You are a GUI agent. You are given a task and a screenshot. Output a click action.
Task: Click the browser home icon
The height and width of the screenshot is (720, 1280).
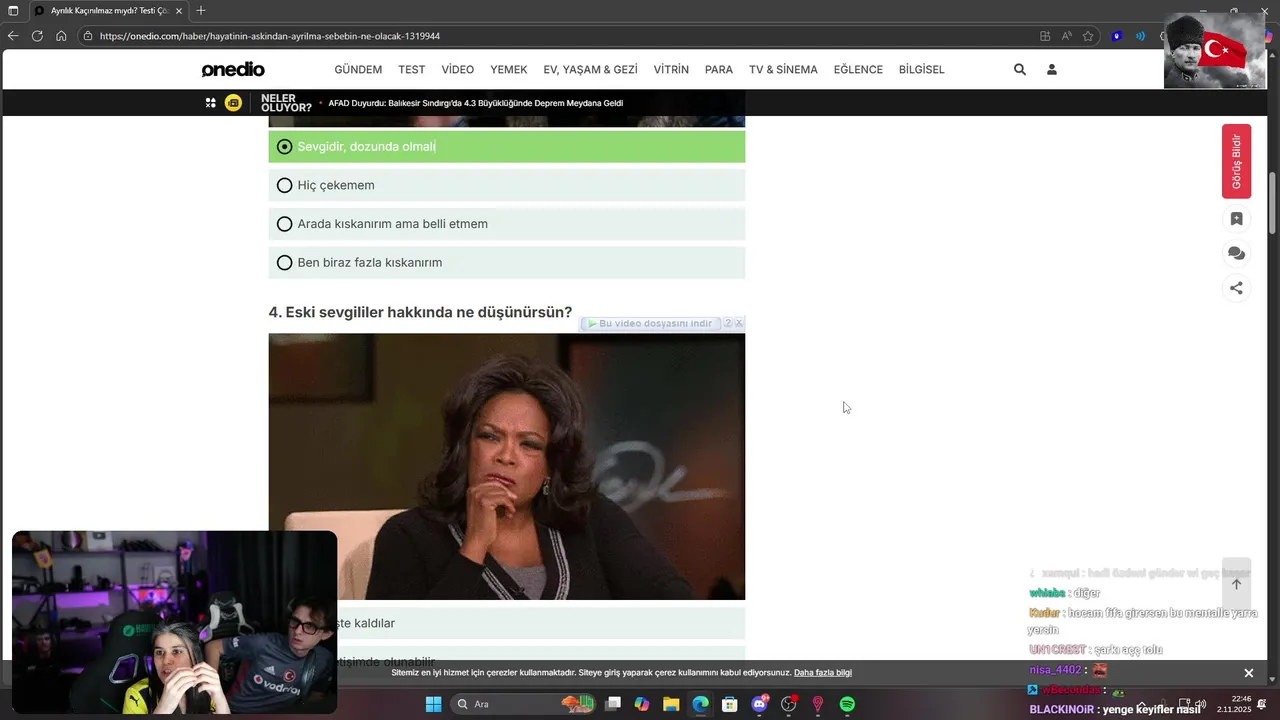(61, 36)
